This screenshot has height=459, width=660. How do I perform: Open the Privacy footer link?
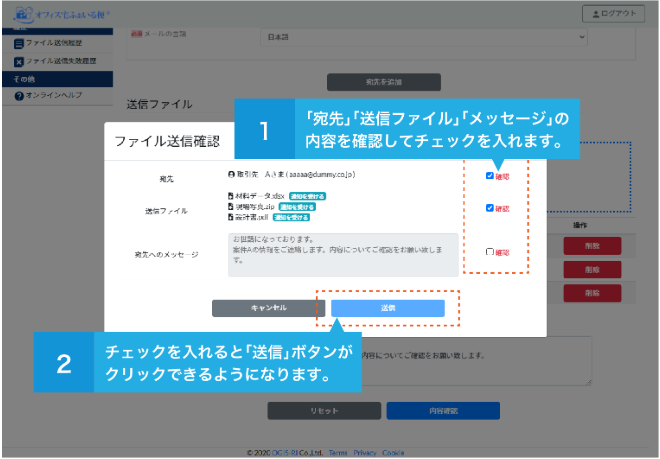point(365,453)
